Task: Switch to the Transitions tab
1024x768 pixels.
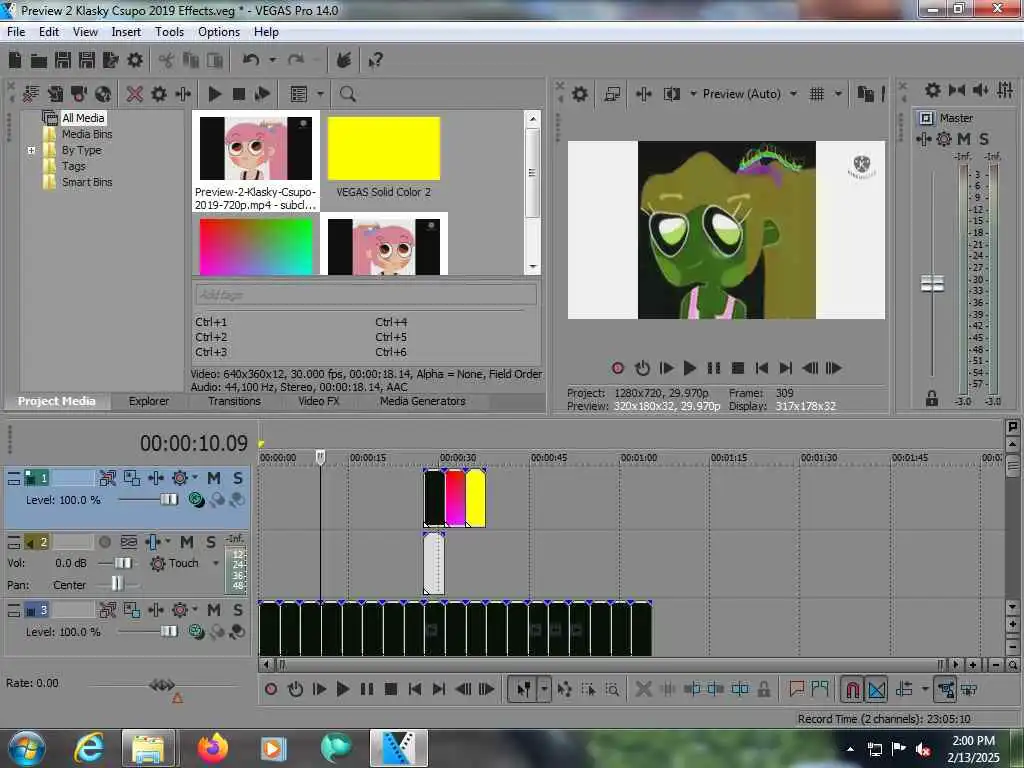Action: (x=234, y=401)
